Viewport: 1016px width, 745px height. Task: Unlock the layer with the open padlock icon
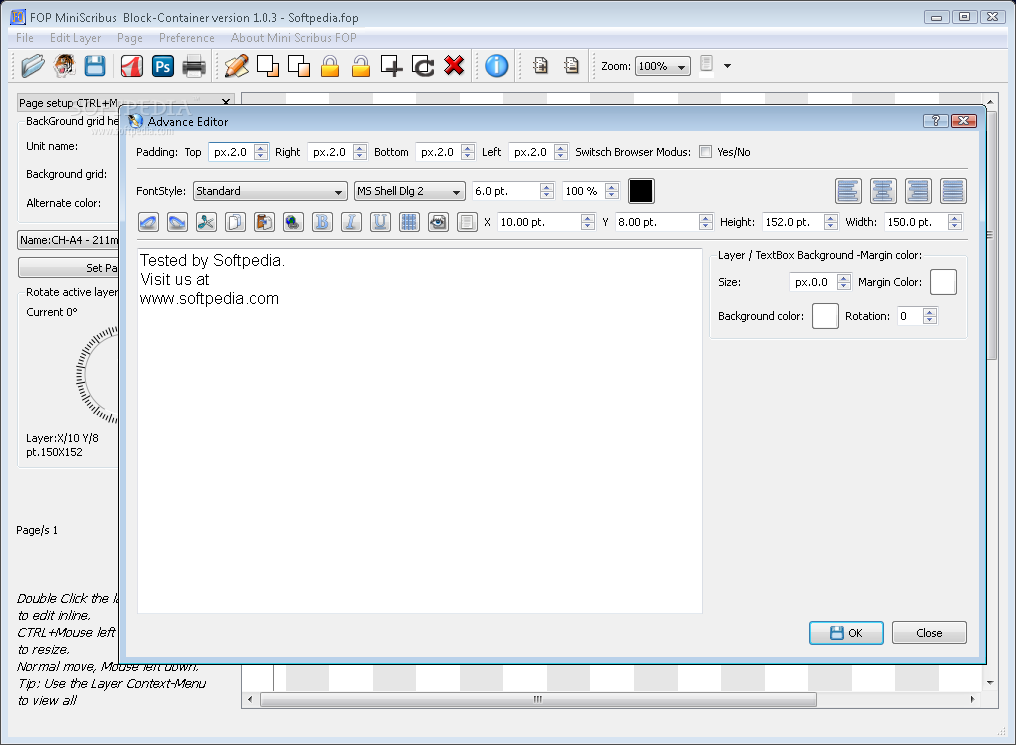click(x=361, y=66)
